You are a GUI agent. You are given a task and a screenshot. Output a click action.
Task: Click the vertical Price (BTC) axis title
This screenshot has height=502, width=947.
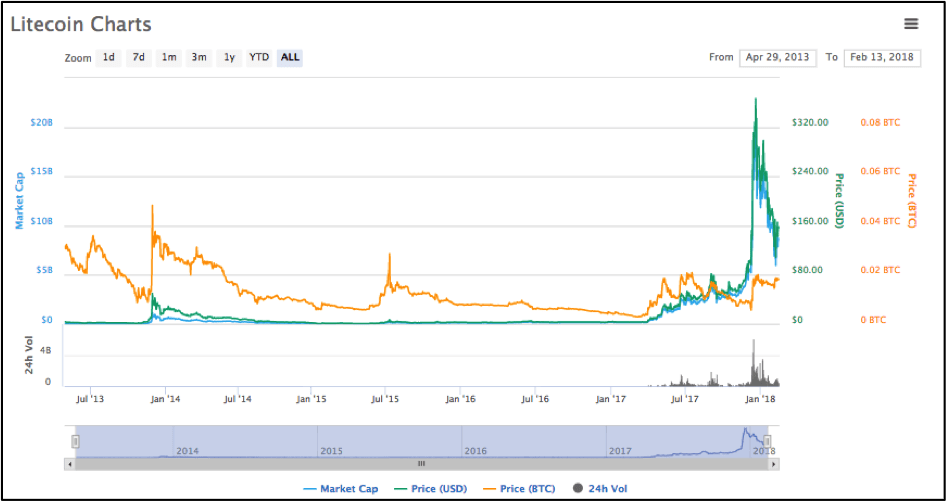[911, 201]
